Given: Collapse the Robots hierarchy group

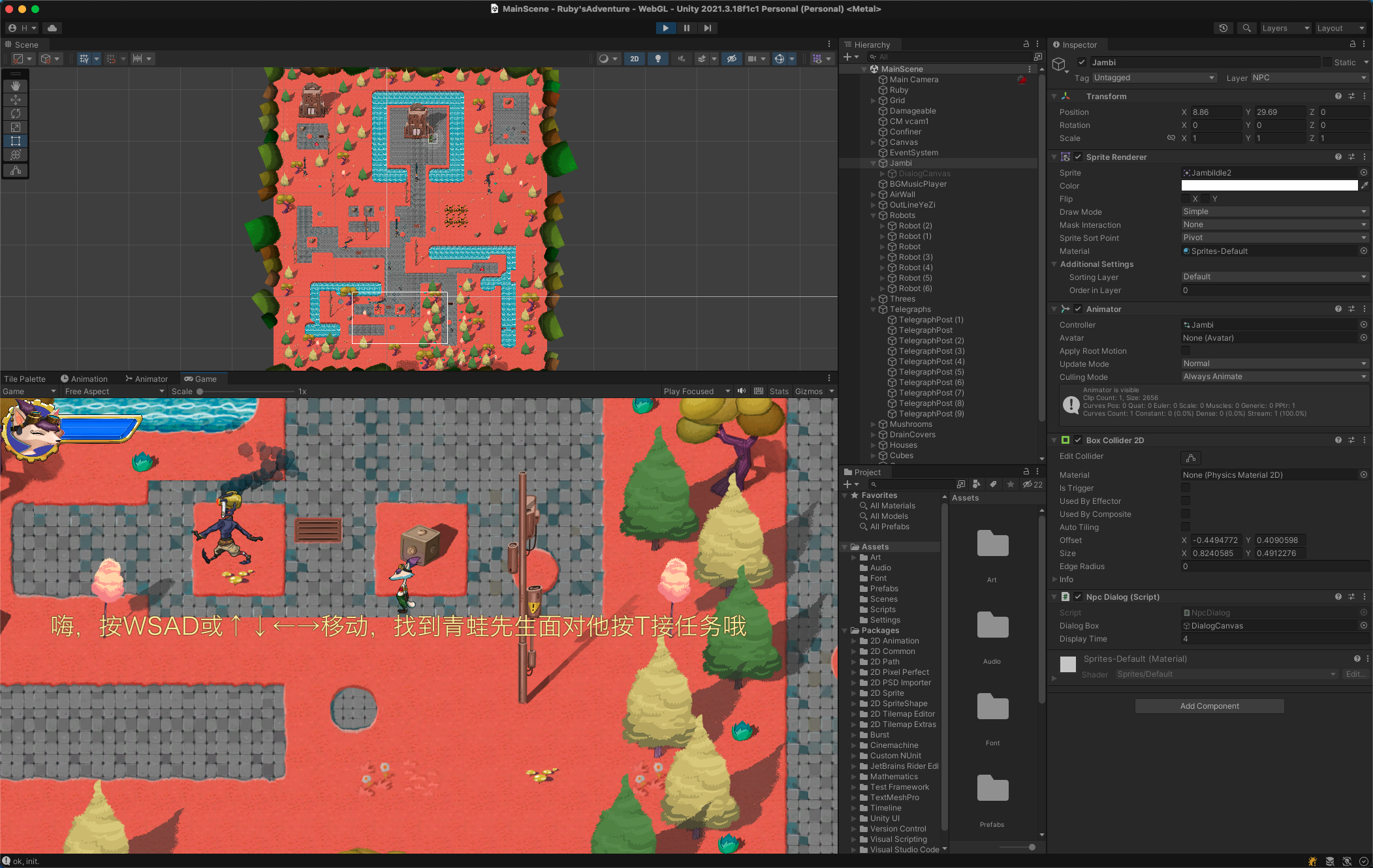Looking at the screenshot, I should tap(874, 215).
